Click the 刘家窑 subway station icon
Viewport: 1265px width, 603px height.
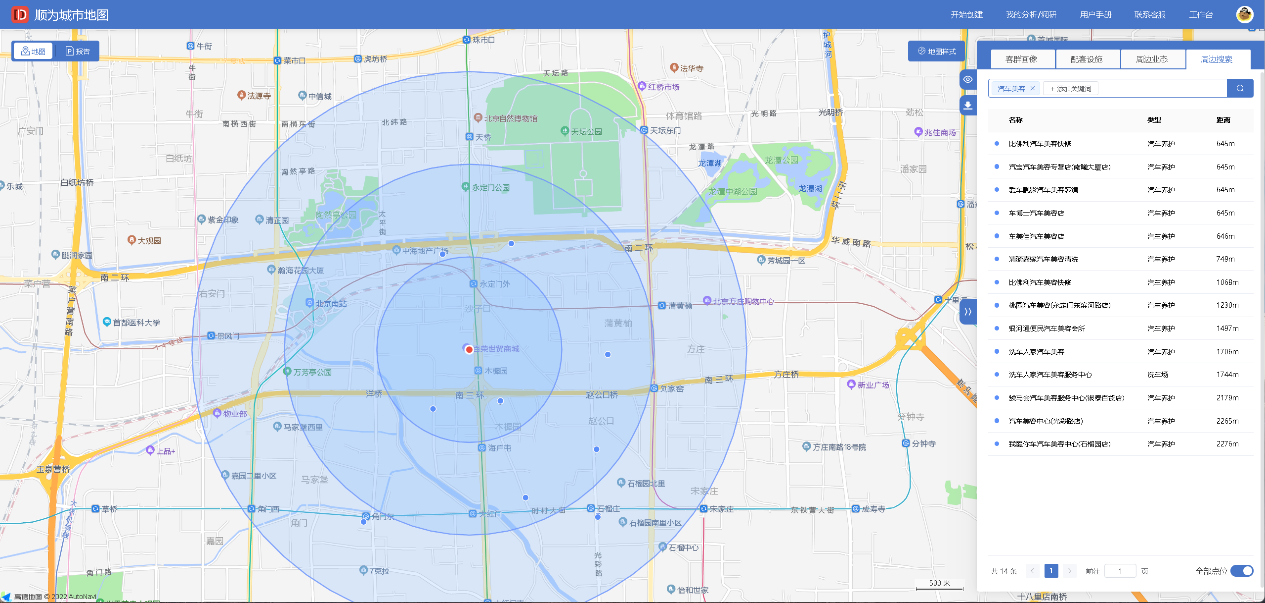653,388
